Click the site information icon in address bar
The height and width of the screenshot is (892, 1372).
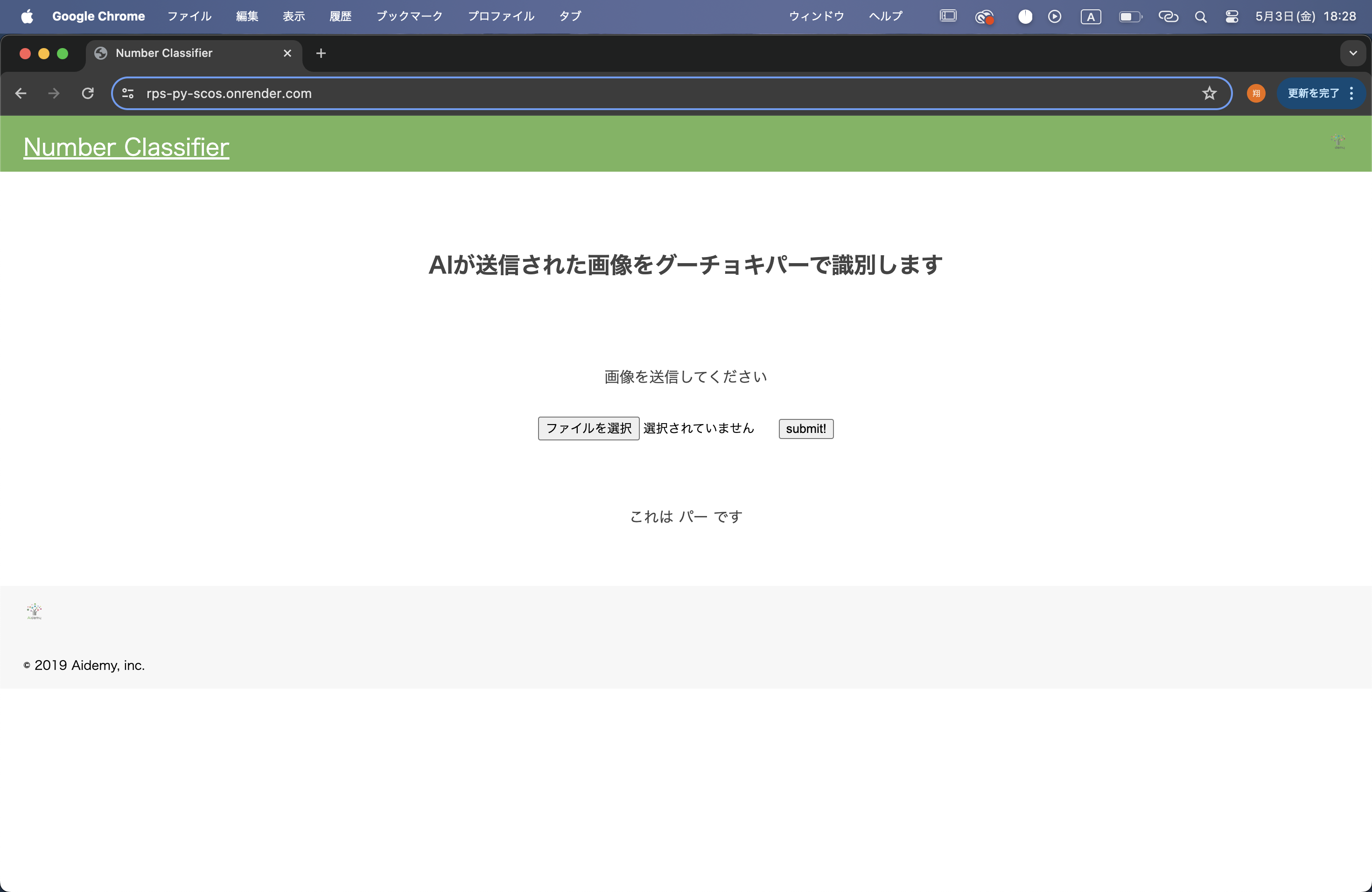(x=127, y=93)
